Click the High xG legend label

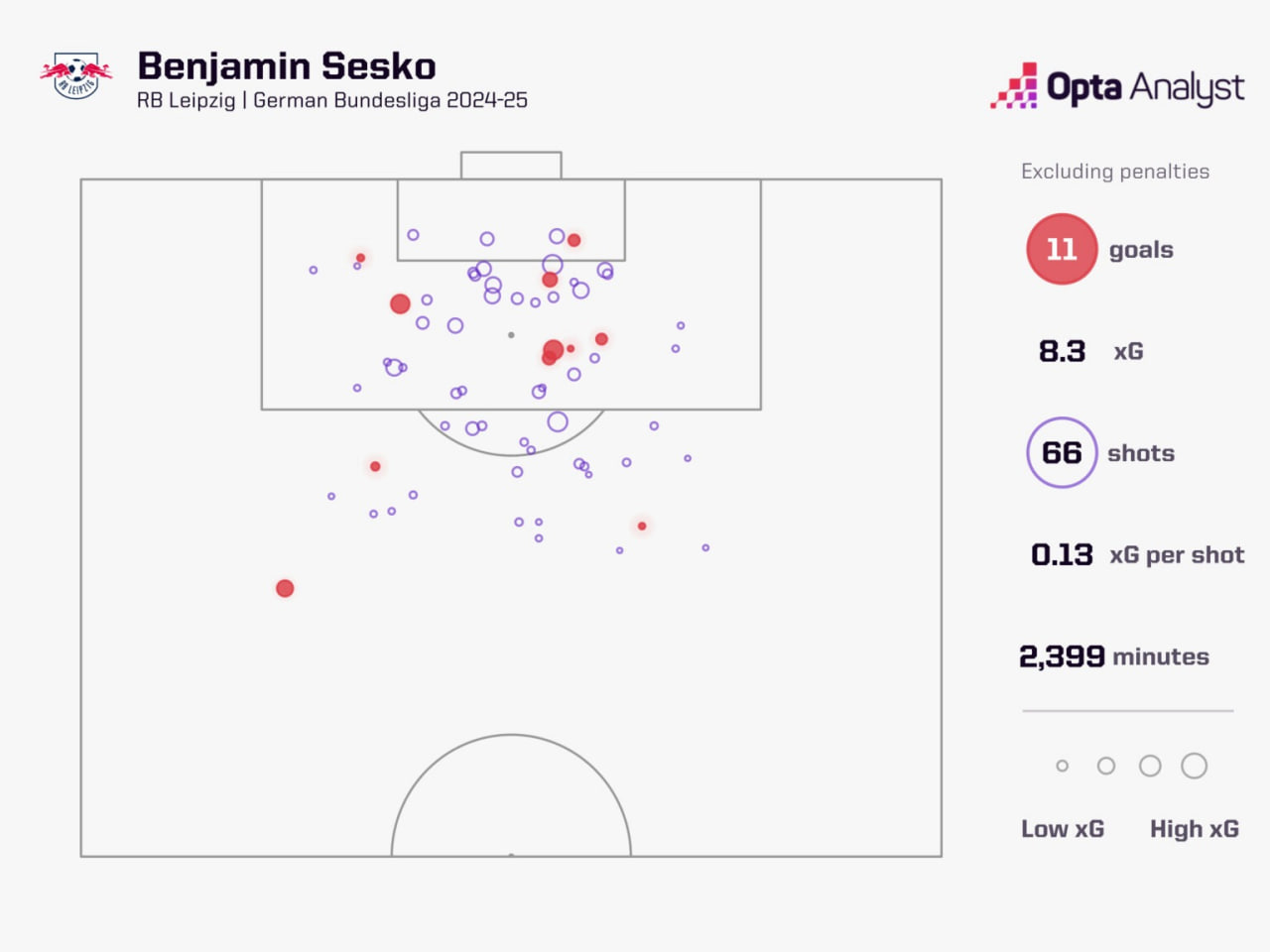click(x=1194, y=829)
